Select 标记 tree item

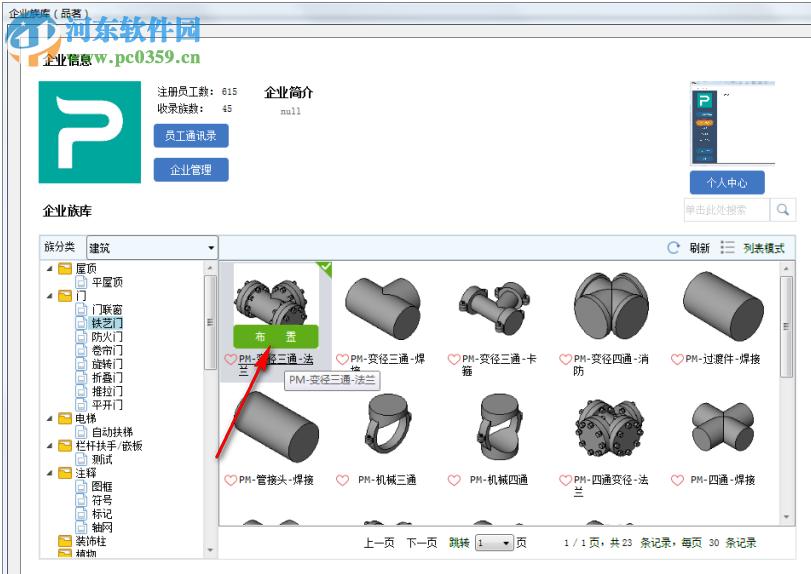click(x=102, y=514)
